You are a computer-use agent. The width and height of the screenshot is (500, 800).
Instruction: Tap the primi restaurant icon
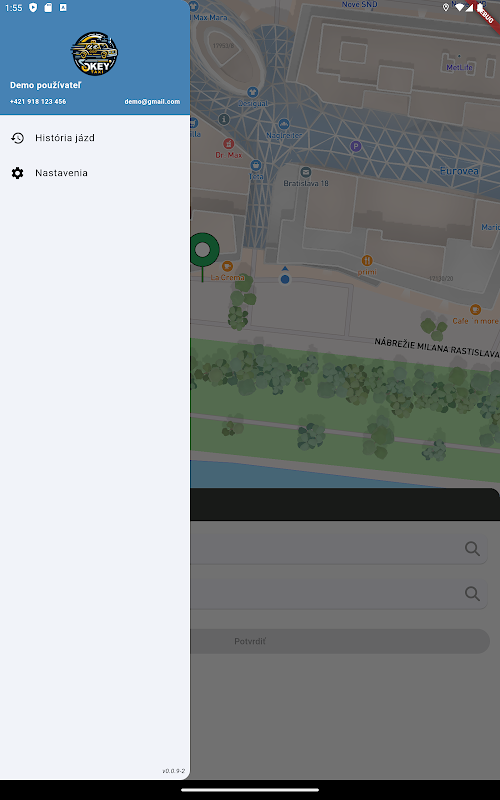[366, 261]
